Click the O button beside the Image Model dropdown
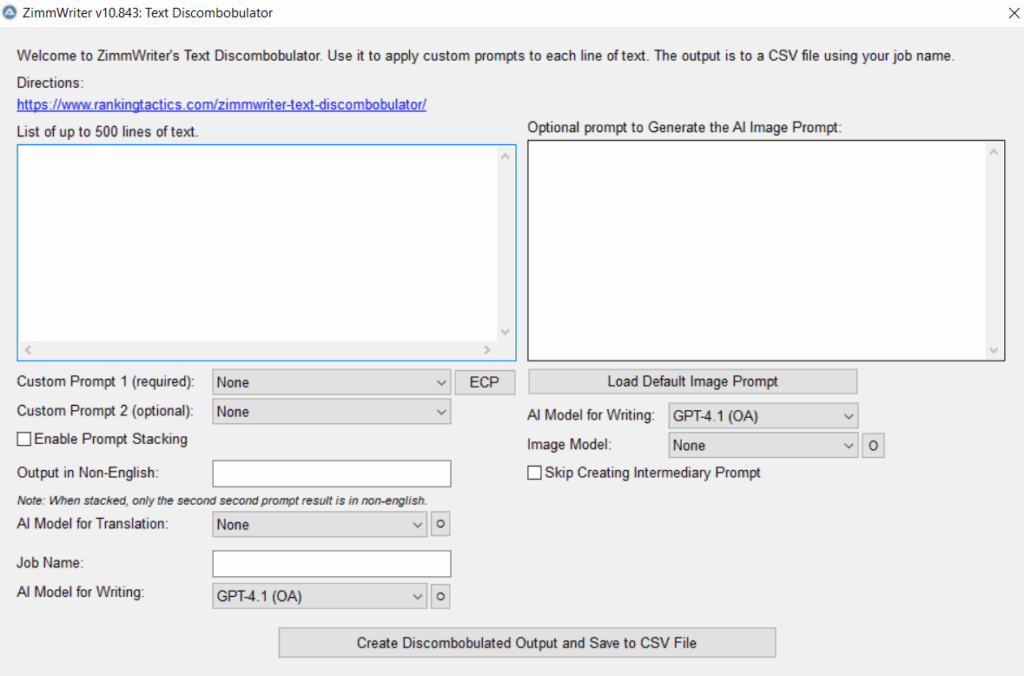Image resolution: width=1024 pixels, height=676 pixels. click(x=873, y=445)
